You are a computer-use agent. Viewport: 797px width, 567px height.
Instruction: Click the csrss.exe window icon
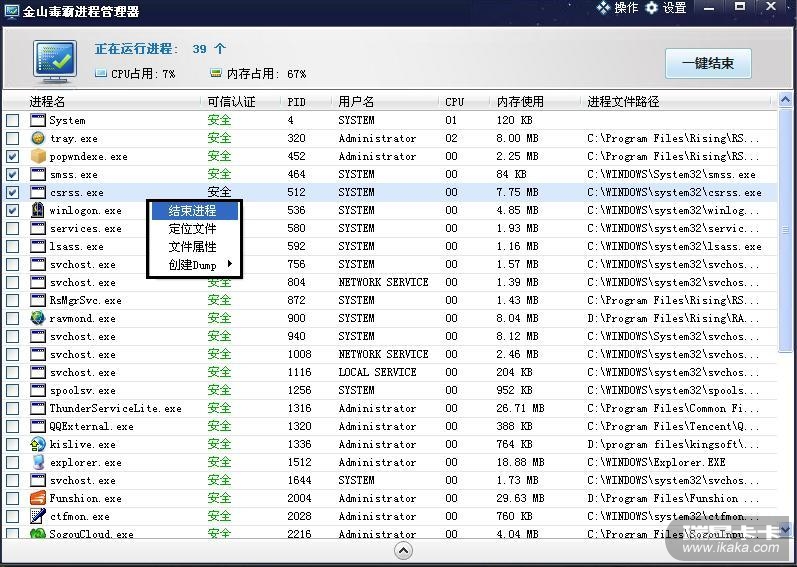click(x=38, y=192)
